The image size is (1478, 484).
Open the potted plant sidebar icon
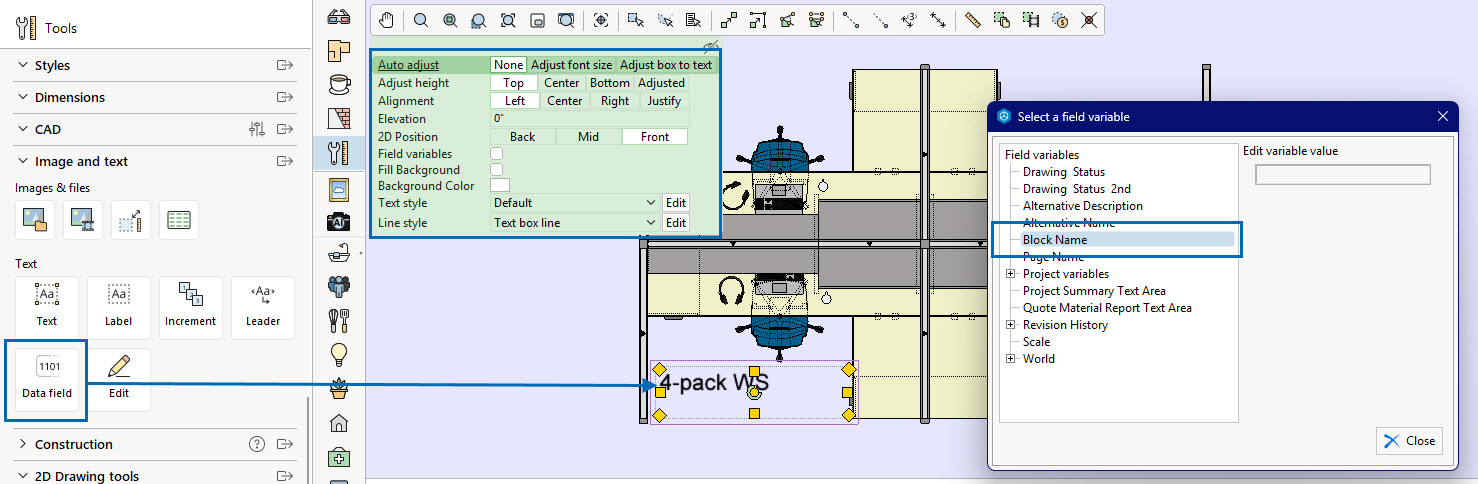pos(339,388)
